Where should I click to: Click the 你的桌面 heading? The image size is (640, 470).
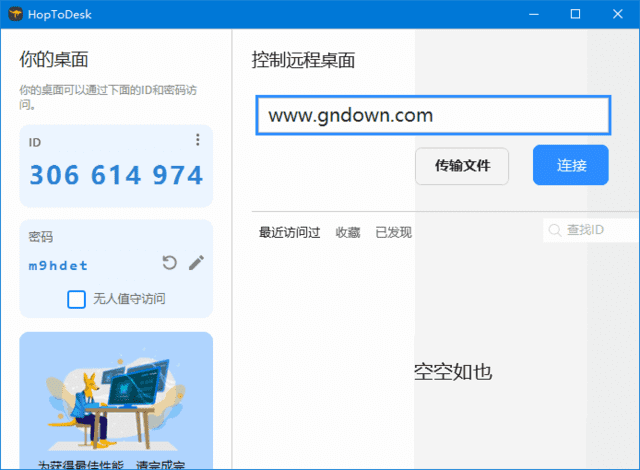pos(54,60)
